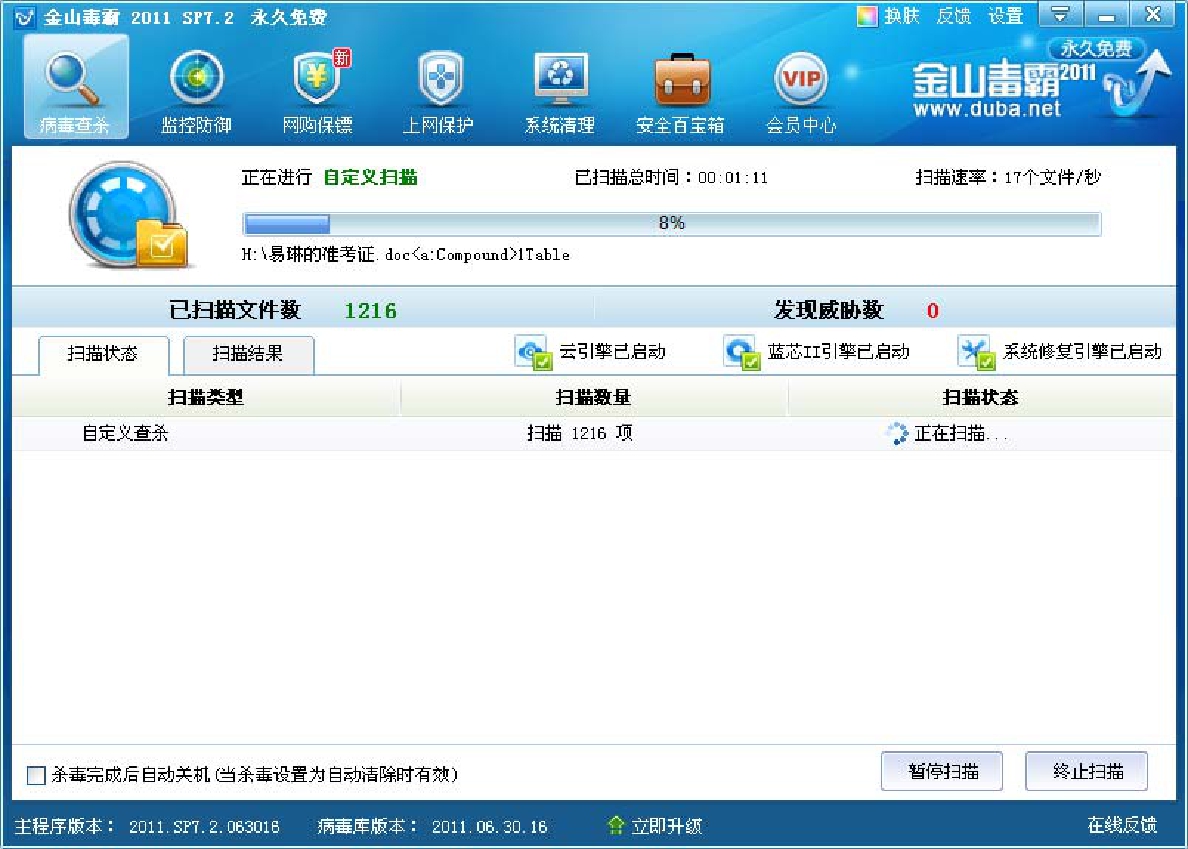Click the 蓝芯II引擎已启动 engine icon

pyautogui.click(x=741, y=352)
